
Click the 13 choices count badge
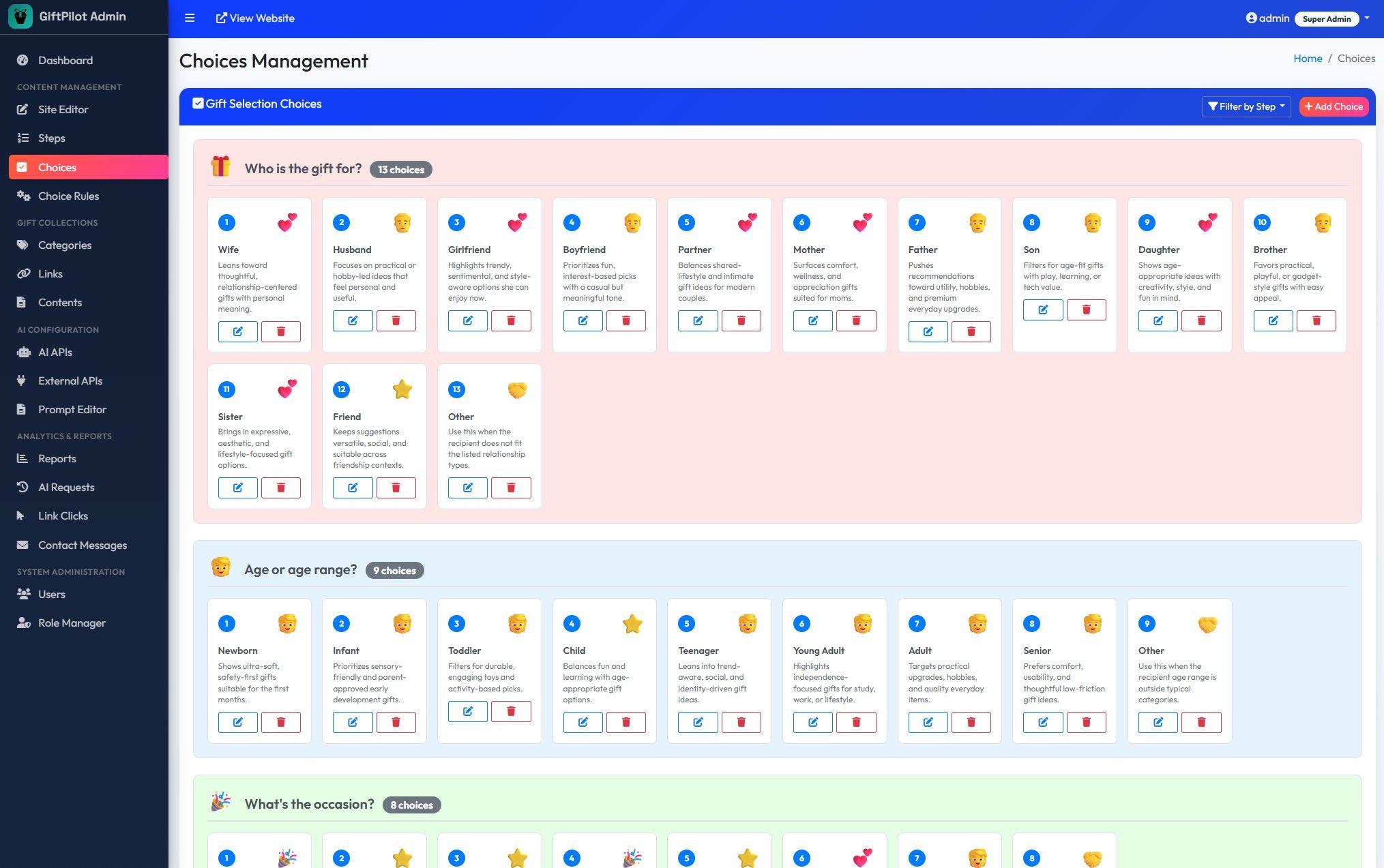(400, 170)
